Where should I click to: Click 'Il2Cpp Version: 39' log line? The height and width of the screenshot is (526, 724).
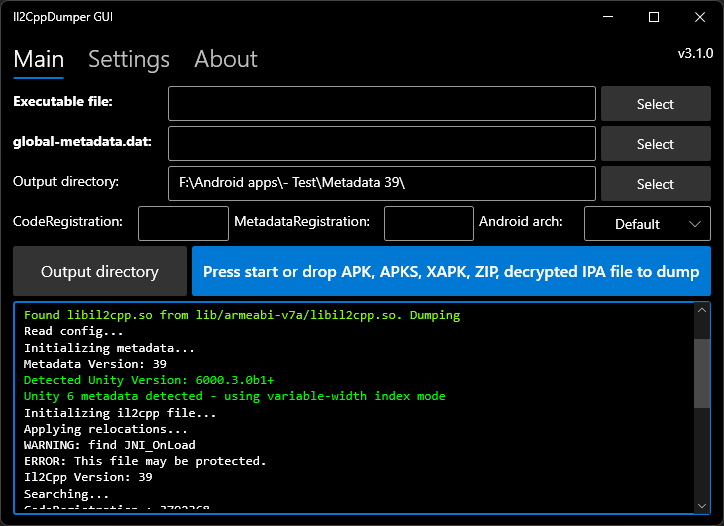pyautogui.click(x=88, y=477)
